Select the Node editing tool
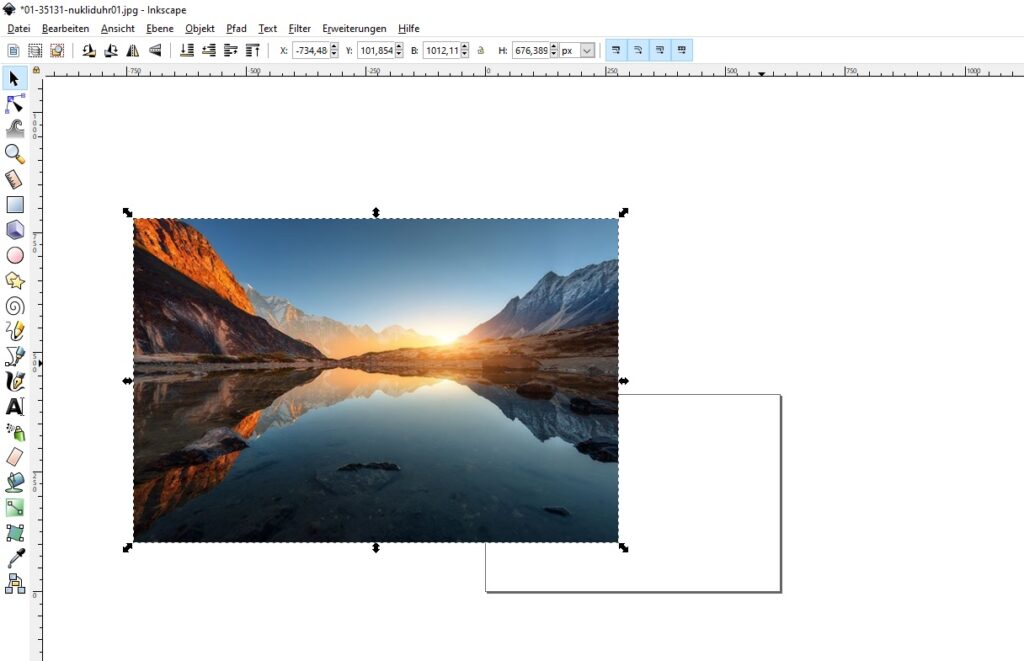The height and width of the screenshot is (661, 1024). (14, 104)
